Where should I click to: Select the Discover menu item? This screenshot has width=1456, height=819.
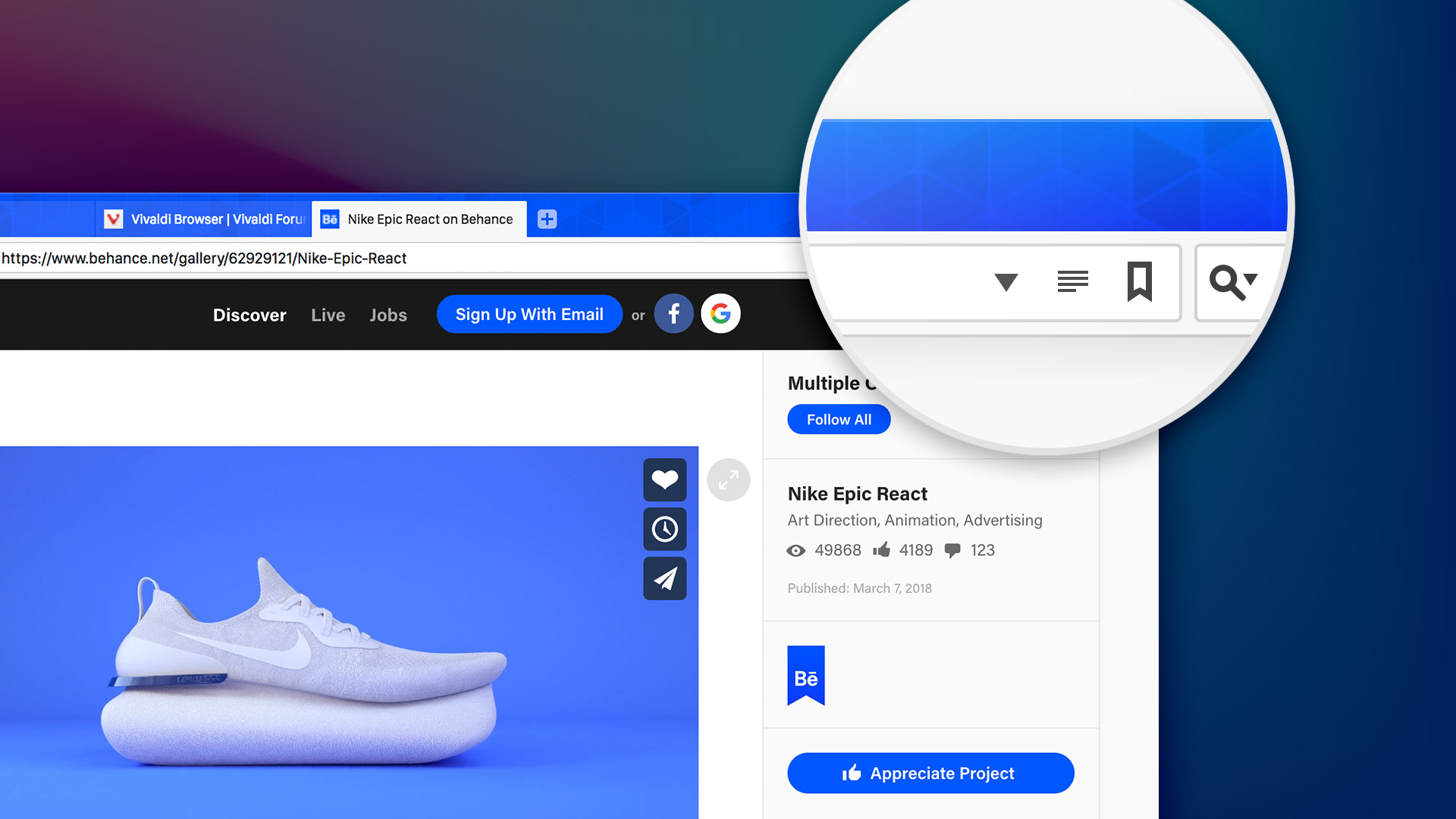pos(250,315)
